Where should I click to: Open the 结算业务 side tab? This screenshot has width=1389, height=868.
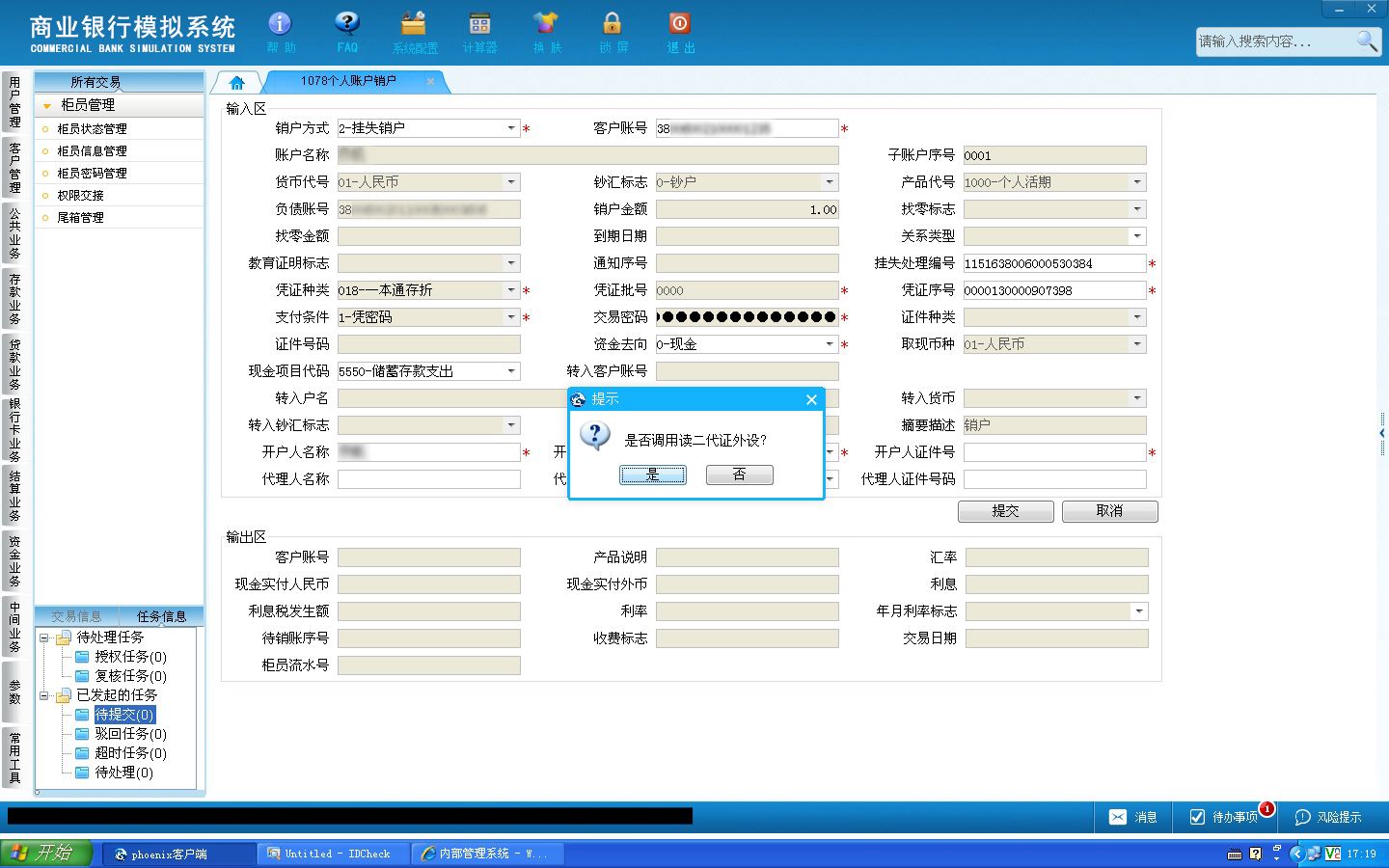[14, 496]
